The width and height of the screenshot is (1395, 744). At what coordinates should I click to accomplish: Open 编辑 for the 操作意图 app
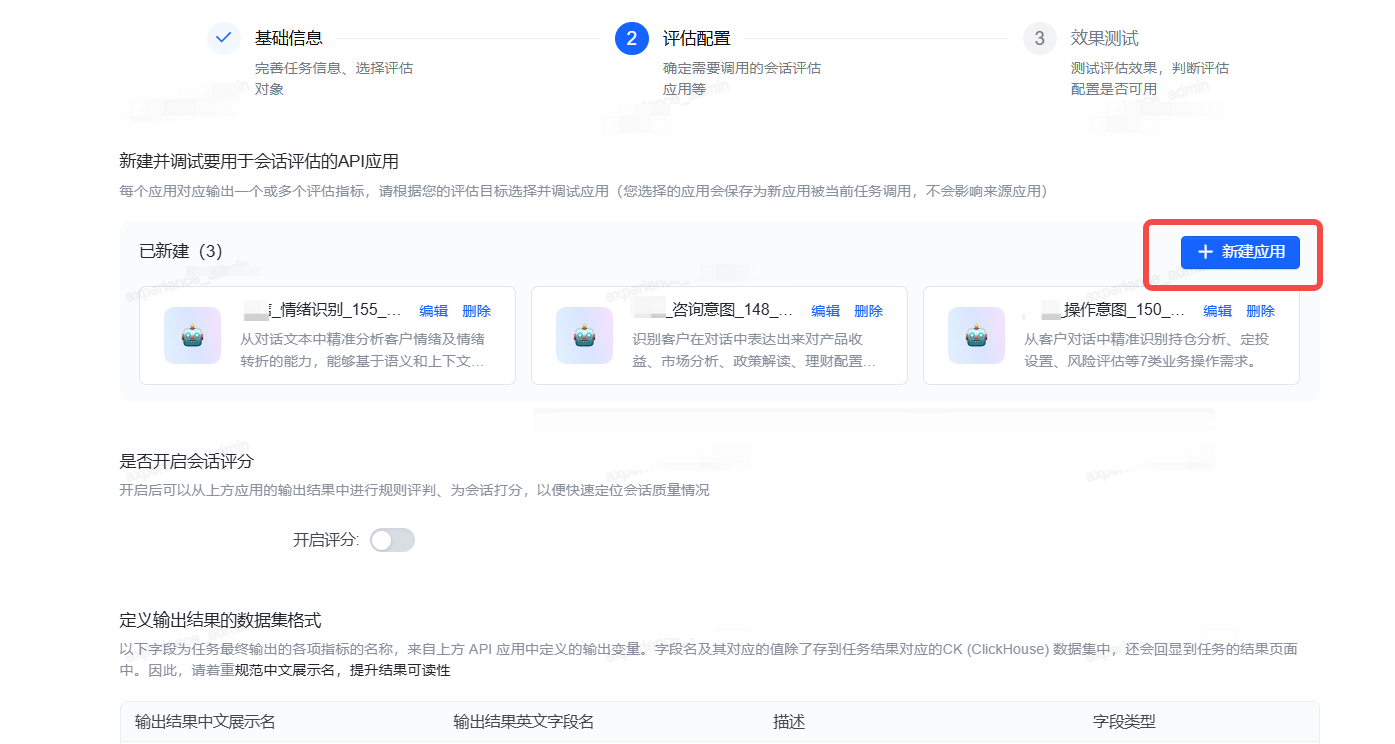click(x=1218, y=311)
